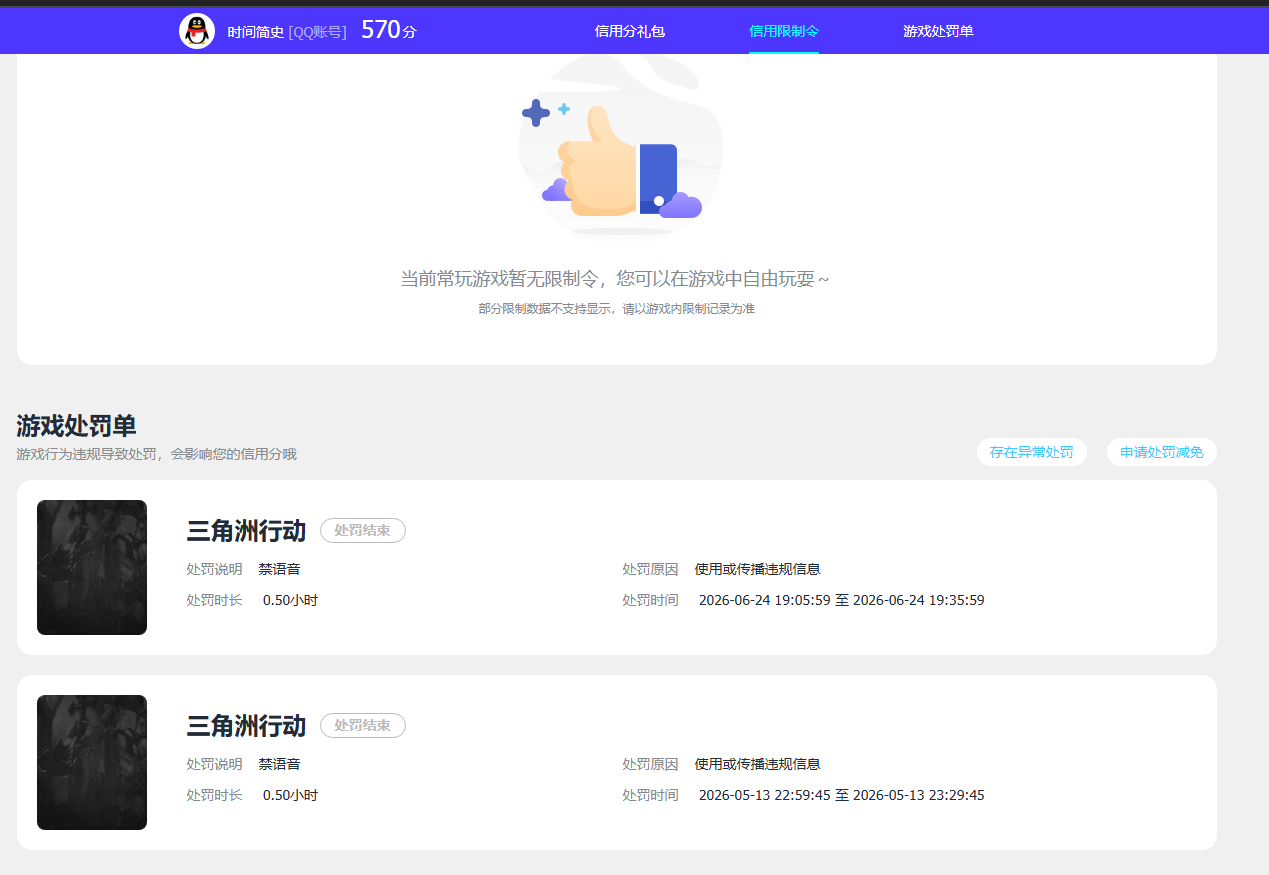
Task: Click the username 时间简史
Action: [x=256, y=32]
